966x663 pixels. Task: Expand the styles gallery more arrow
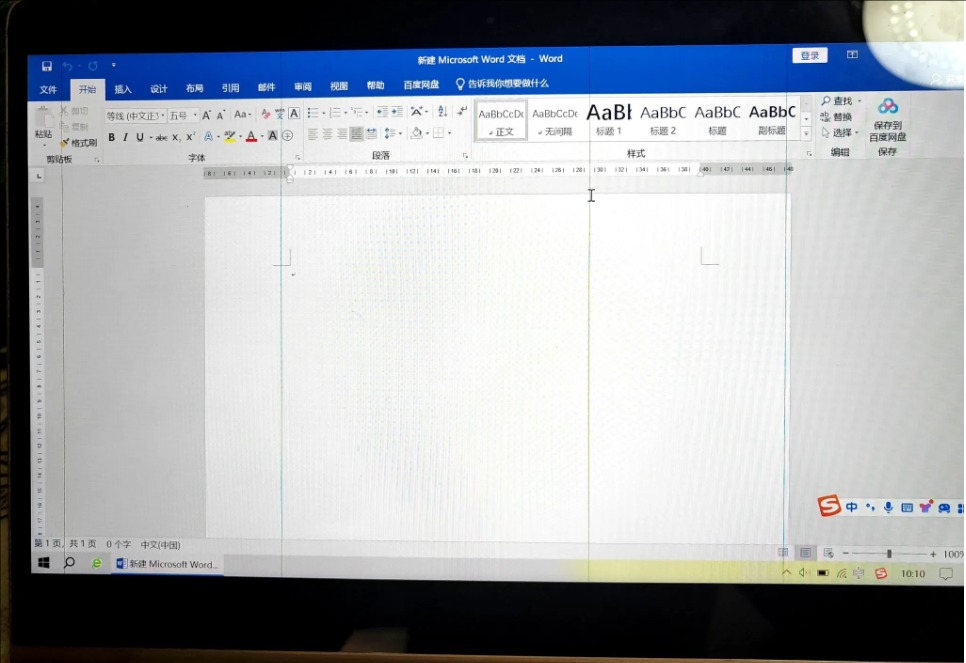point(806,134)
